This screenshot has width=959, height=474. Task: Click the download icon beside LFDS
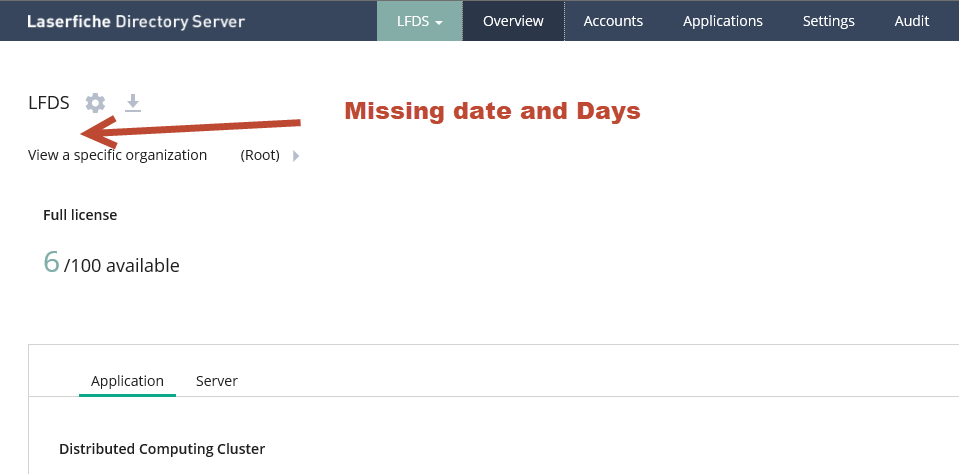pyautogui.click(x=133, y=102)
